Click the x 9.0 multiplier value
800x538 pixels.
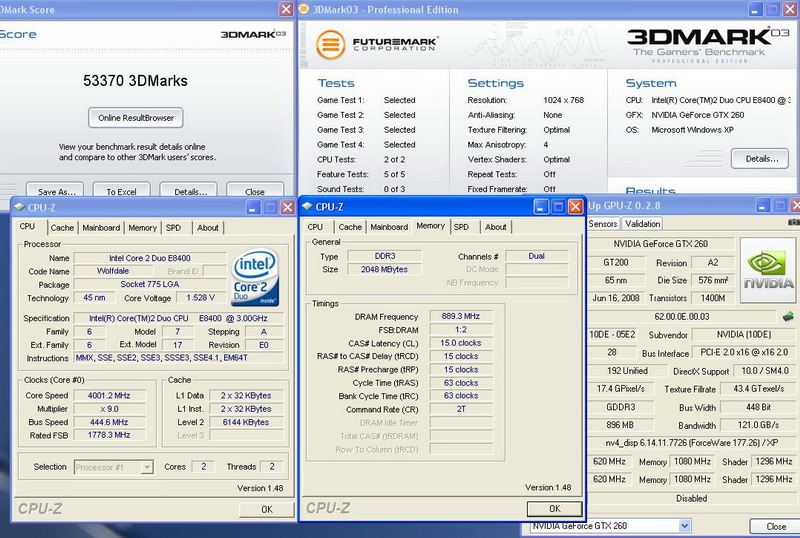(109, 409)
